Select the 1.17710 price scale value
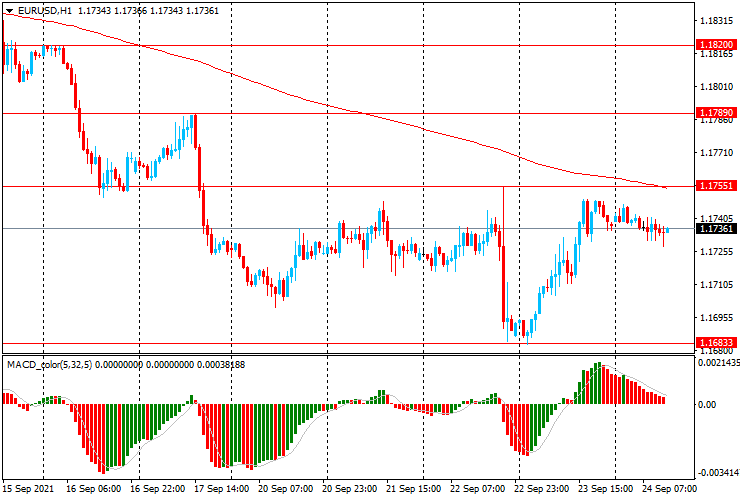Screen dimensions: 740x500 tap(716, 153)
